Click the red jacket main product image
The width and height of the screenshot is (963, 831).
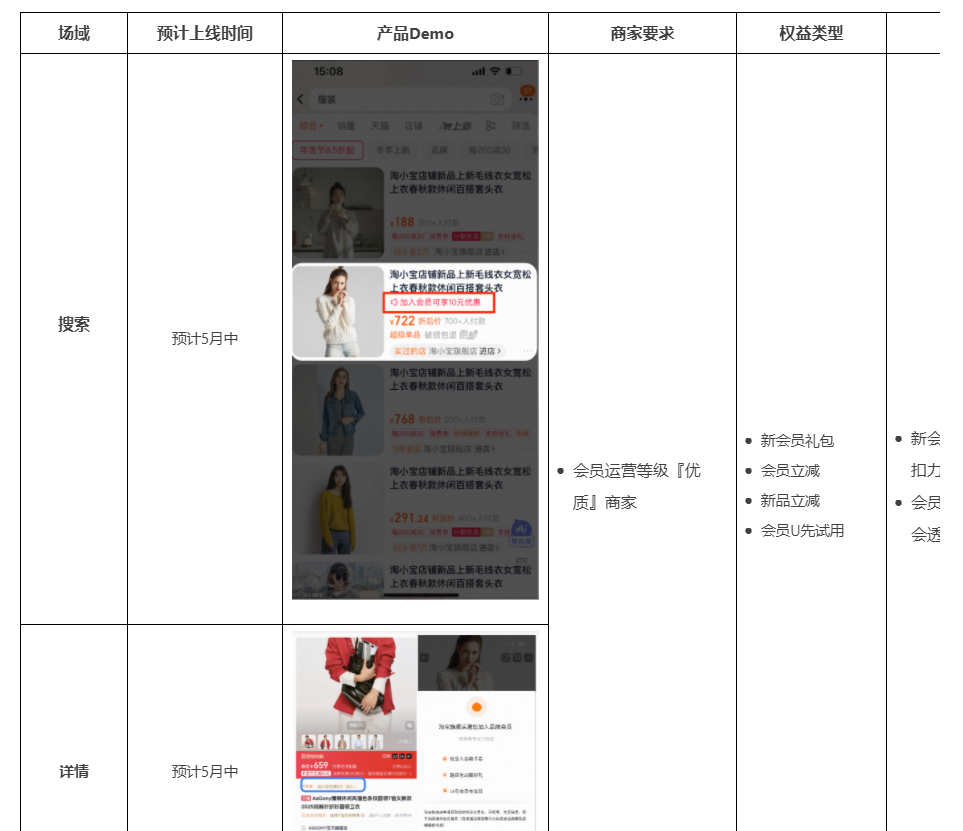click(356, 685)
